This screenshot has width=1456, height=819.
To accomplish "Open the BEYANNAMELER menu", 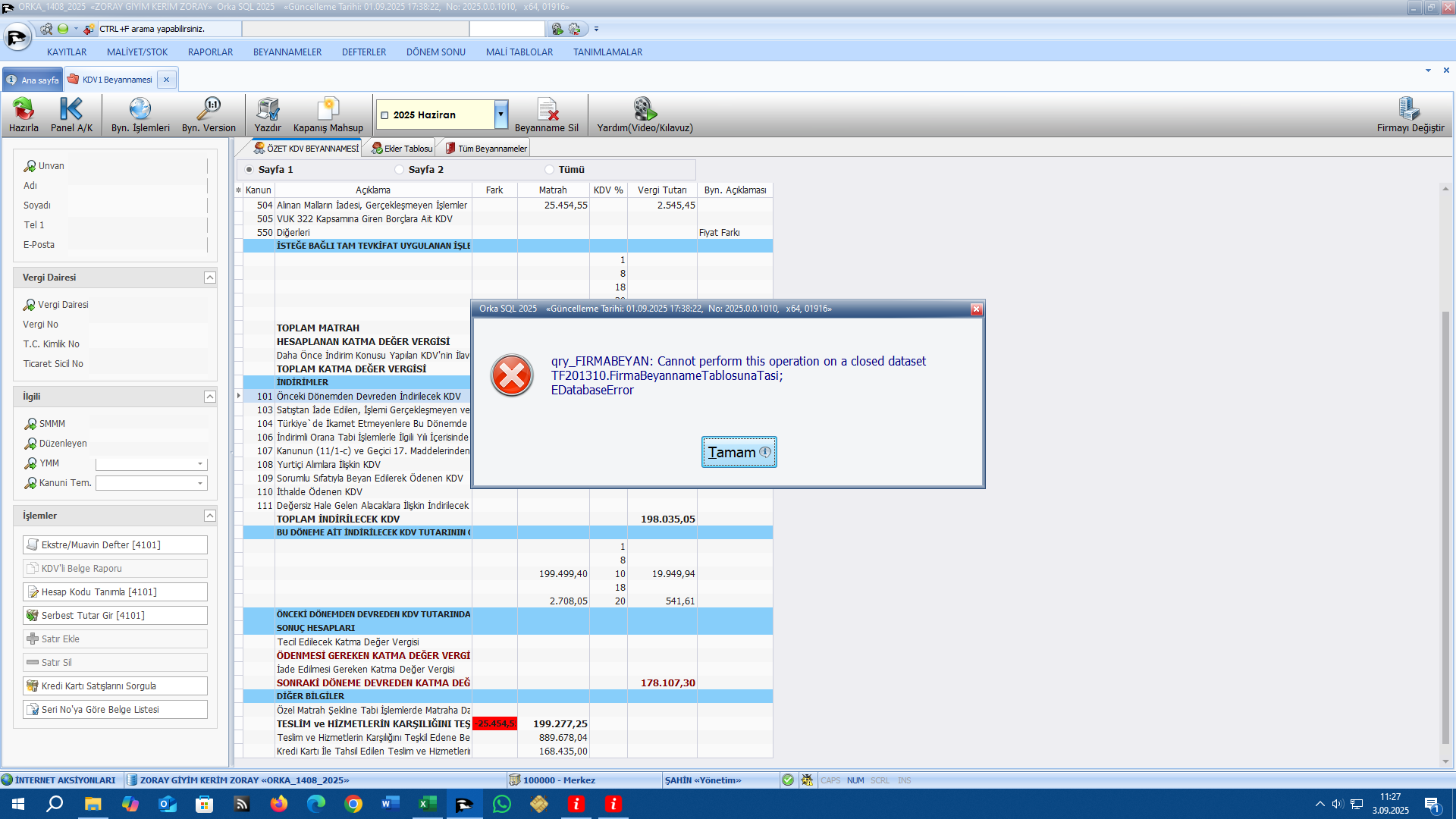I will click(287, 52).
